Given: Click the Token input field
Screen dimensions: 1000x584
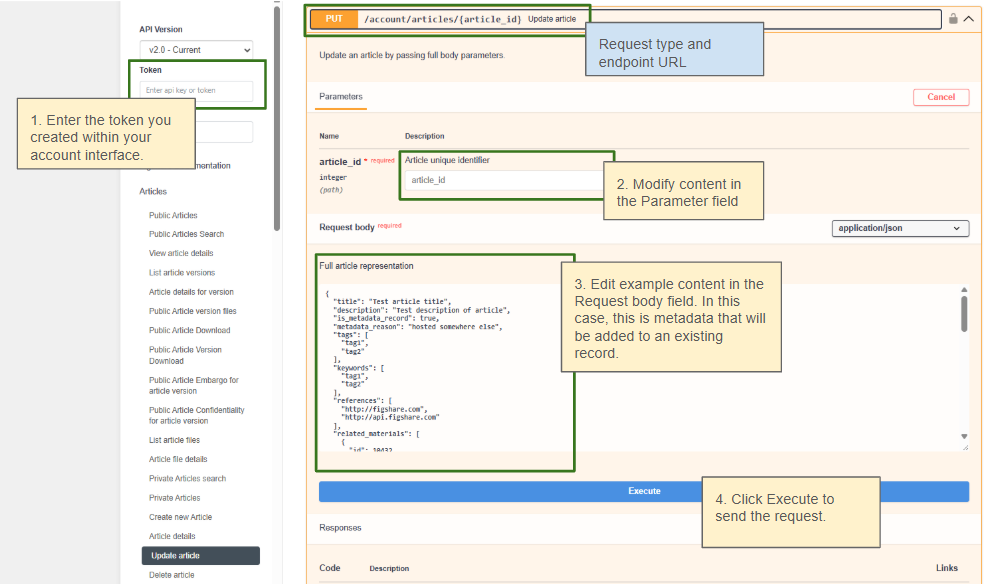Looking at the screenshot, I should coord(196,91).
